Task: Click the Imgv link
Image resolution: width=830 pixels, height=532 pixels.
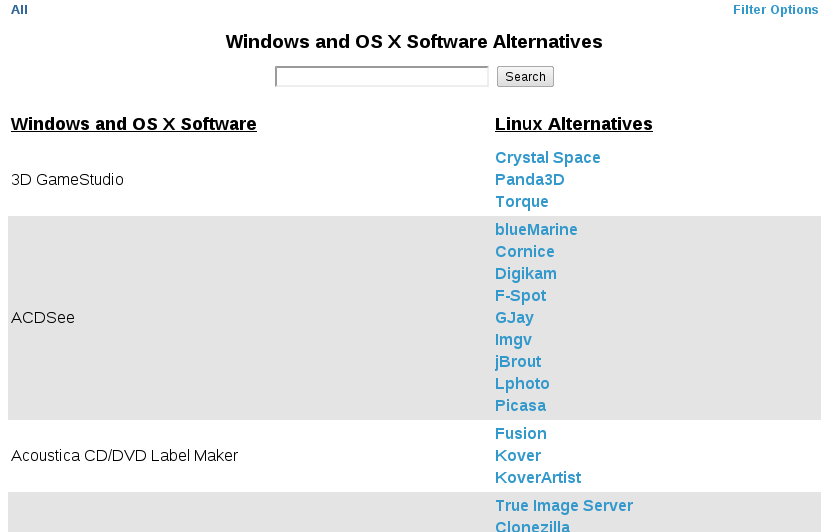Action: (513, 340)
